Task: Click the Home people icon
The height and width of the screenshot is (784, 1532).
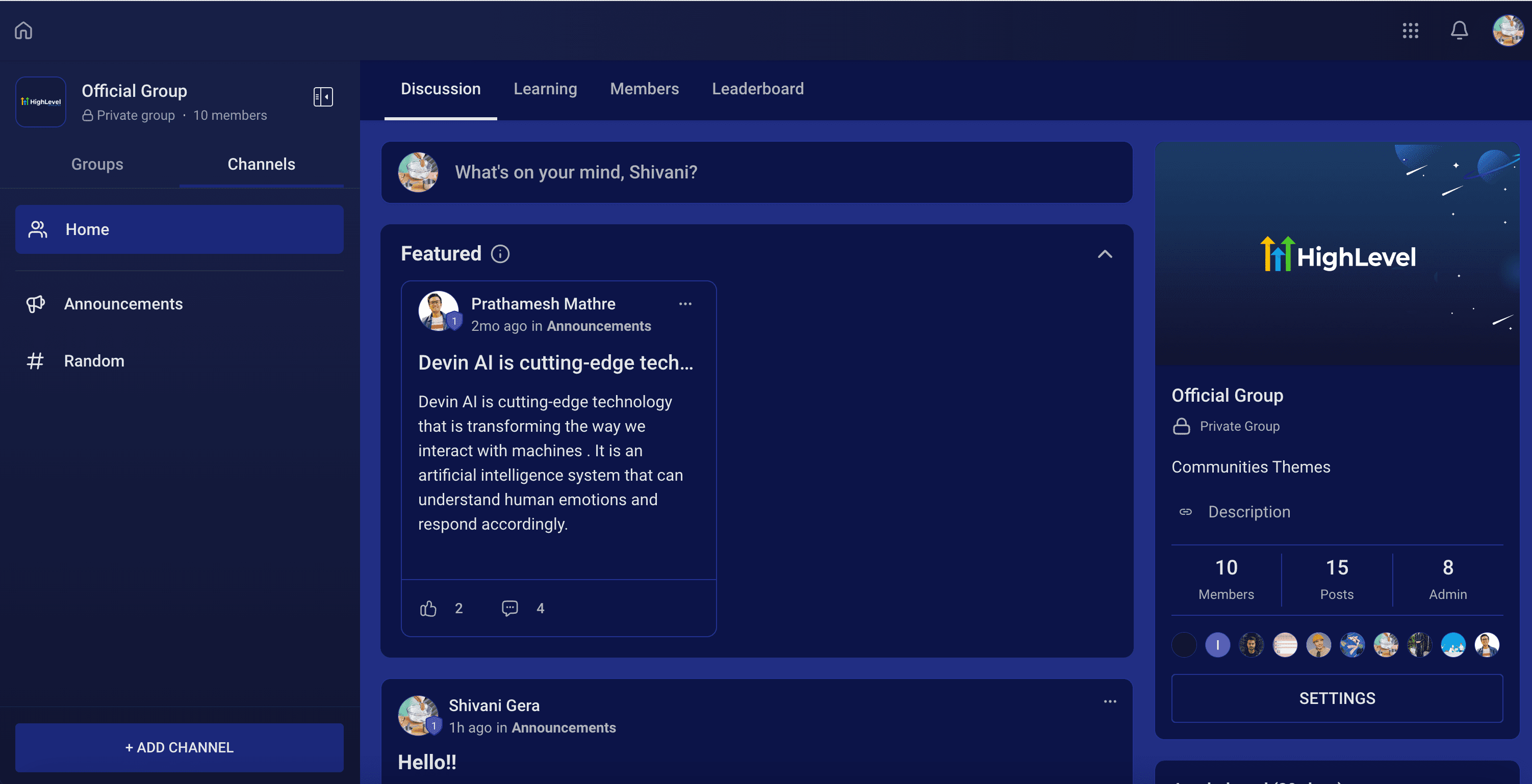Action: [37, 229]
